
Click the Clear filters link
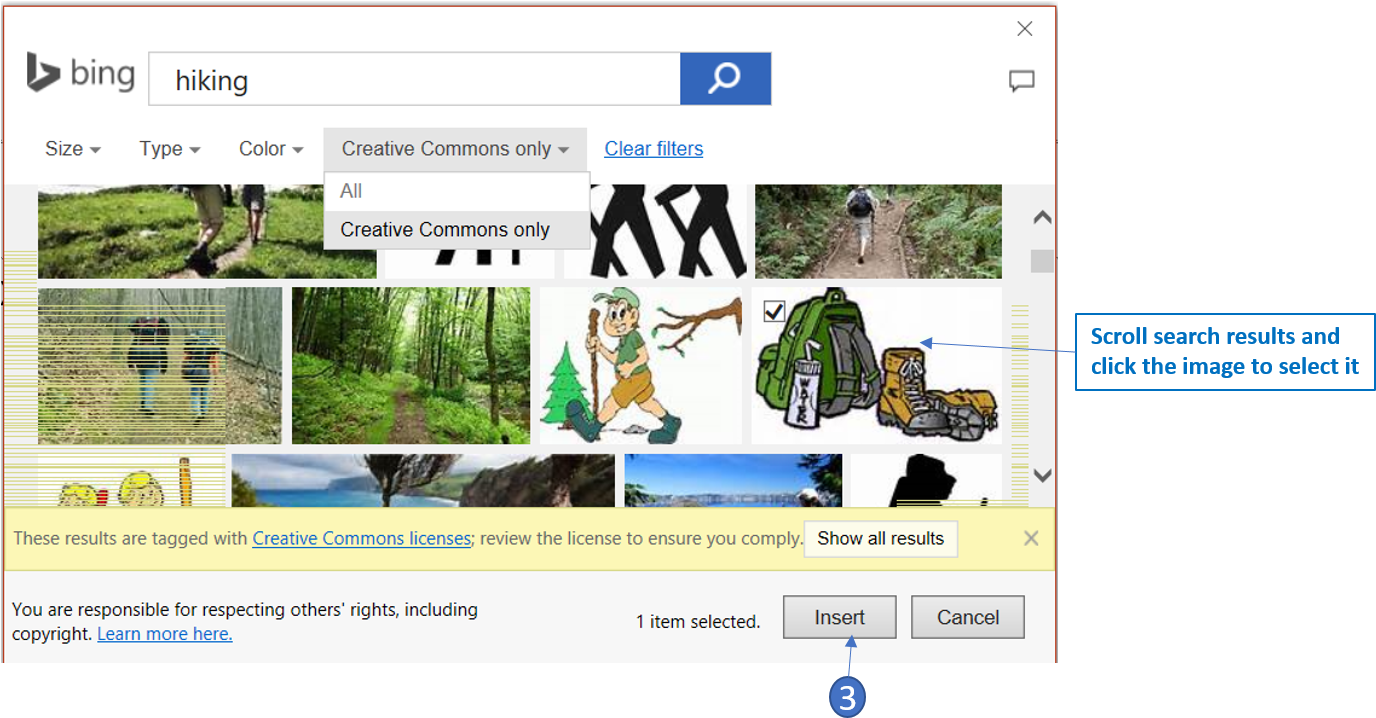pos(653,149)
